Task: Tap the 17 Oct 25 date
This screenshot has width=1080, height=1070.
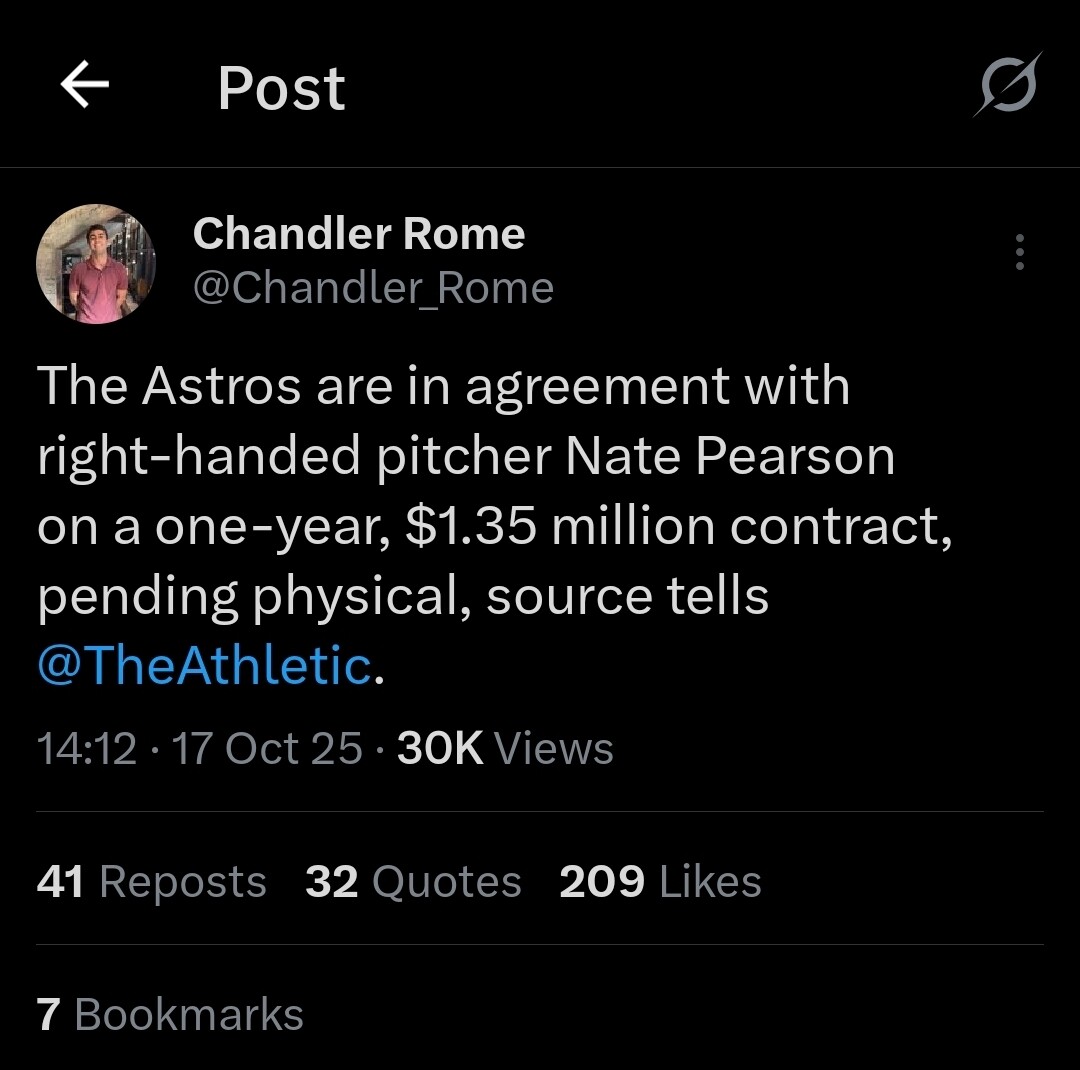Action: click(266, 749)
